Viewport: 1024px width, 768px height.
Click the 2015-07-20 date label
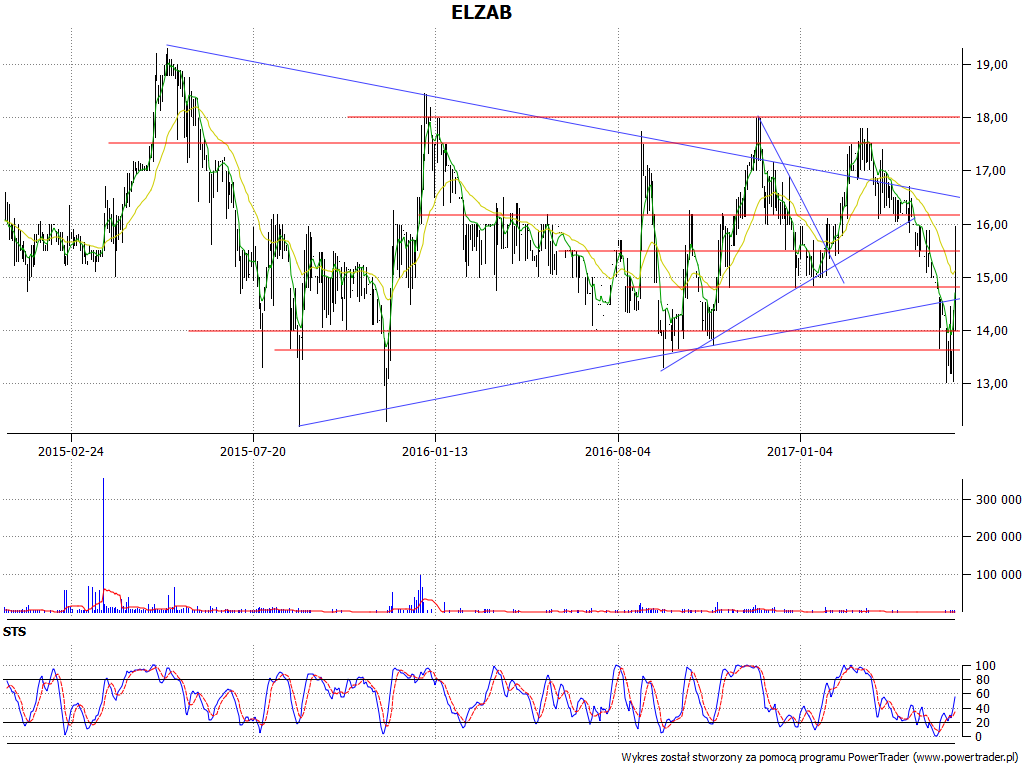click(x=253, y=451)
